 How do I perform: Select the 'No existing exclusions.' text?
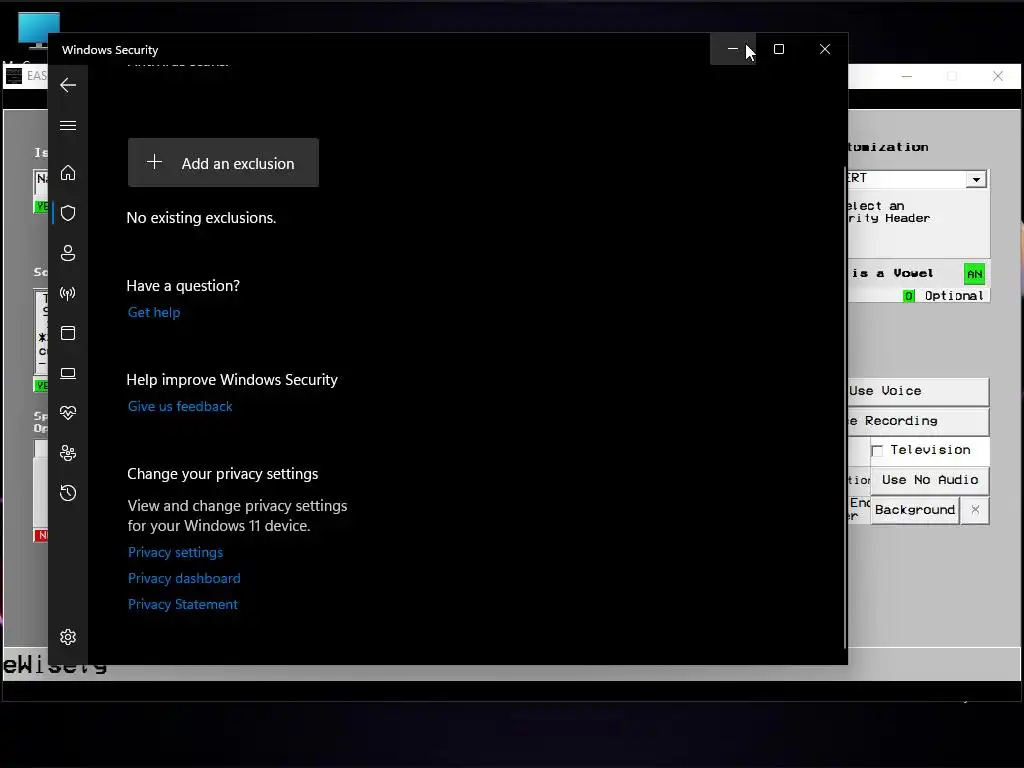(x=201, y=218)
